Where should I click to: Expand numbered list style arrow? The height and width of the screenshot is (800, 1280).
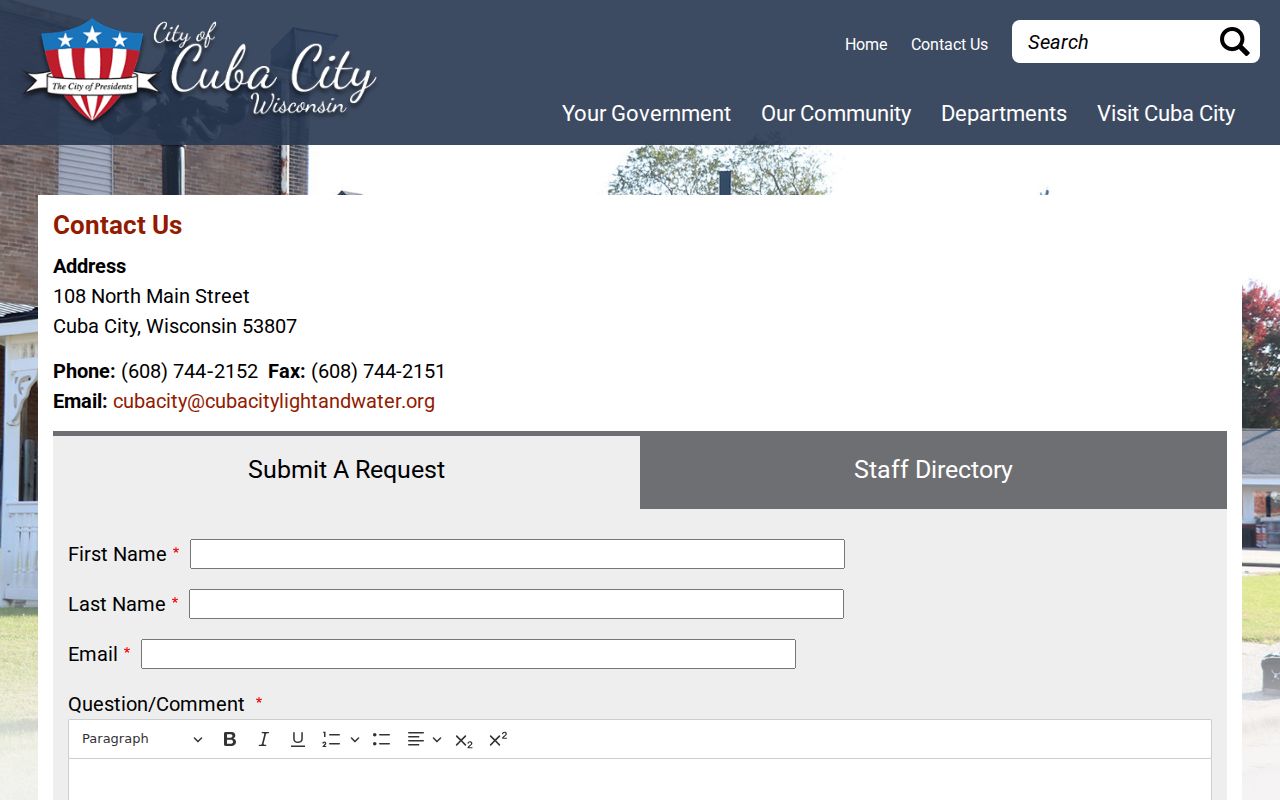pos(355,739)
